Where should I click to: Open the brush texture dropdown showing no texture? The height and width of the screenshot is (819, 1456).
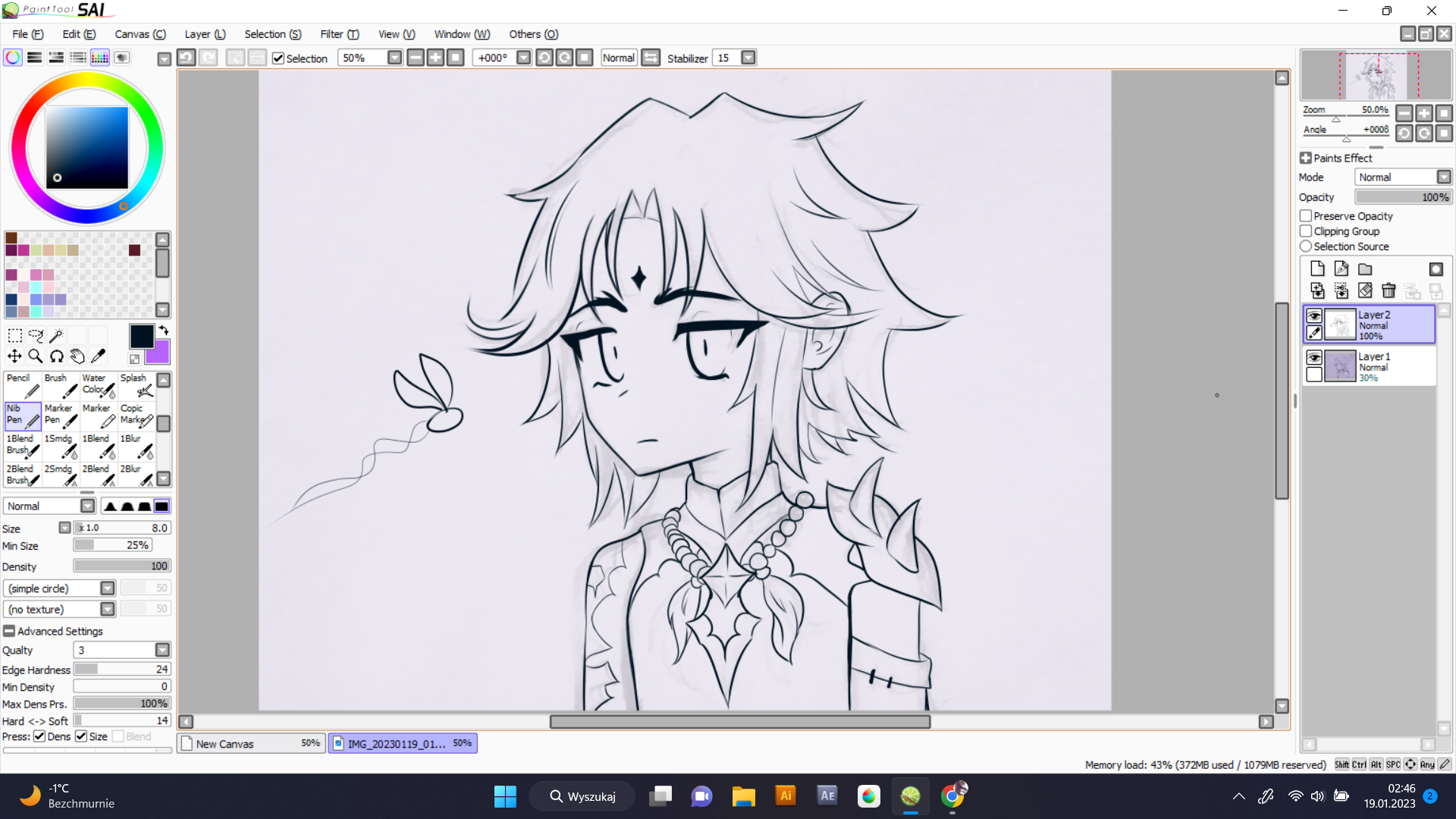pyautogui.click(x=107, y=608)
